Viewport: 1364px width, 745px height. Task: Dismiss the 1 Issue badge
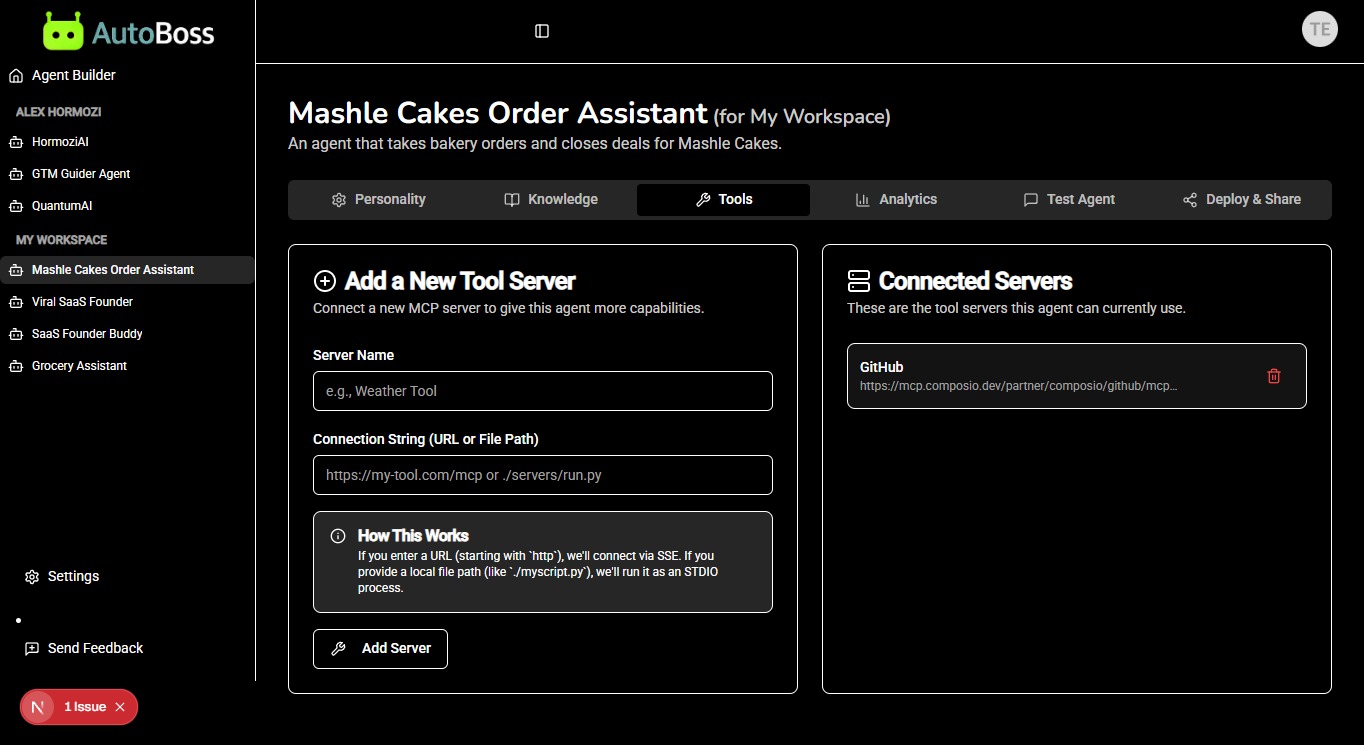point(120,707)
